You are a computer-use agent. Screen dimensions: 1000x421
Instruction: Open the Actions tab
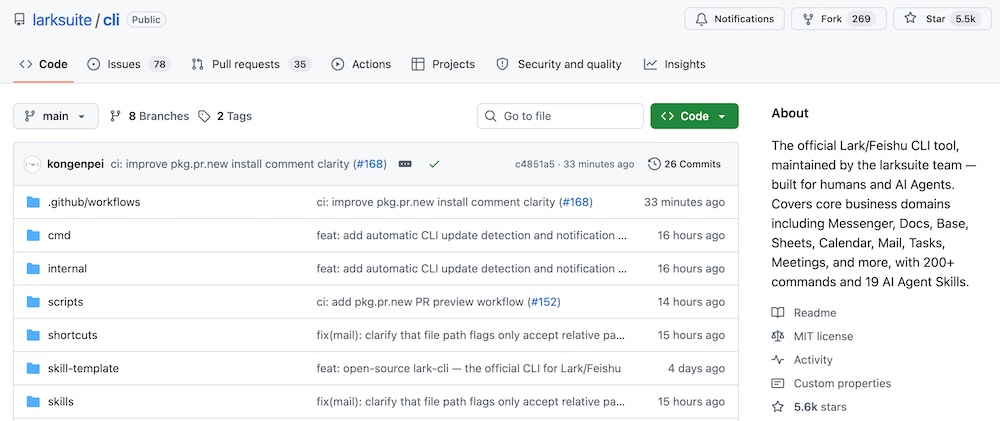click(x=361, y=64)
